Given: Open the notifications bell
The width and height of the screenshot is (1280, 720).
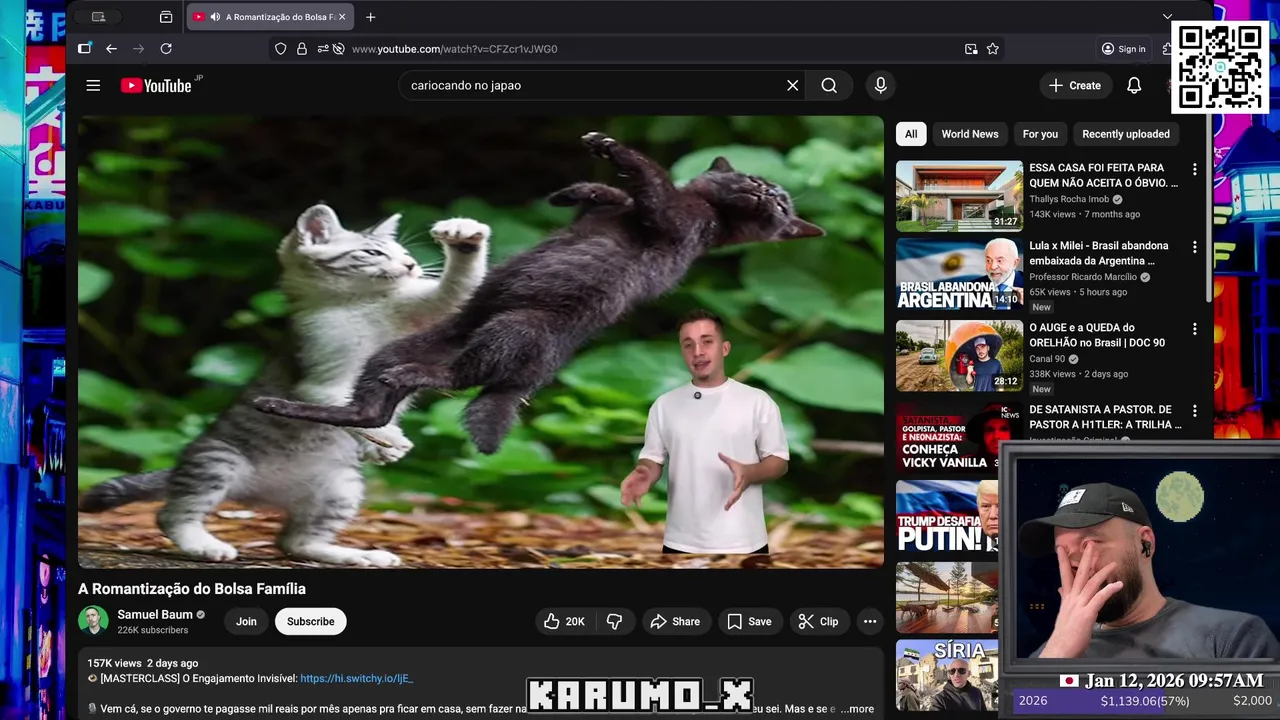Looking at the screenshot, I should pos(1134,85).
